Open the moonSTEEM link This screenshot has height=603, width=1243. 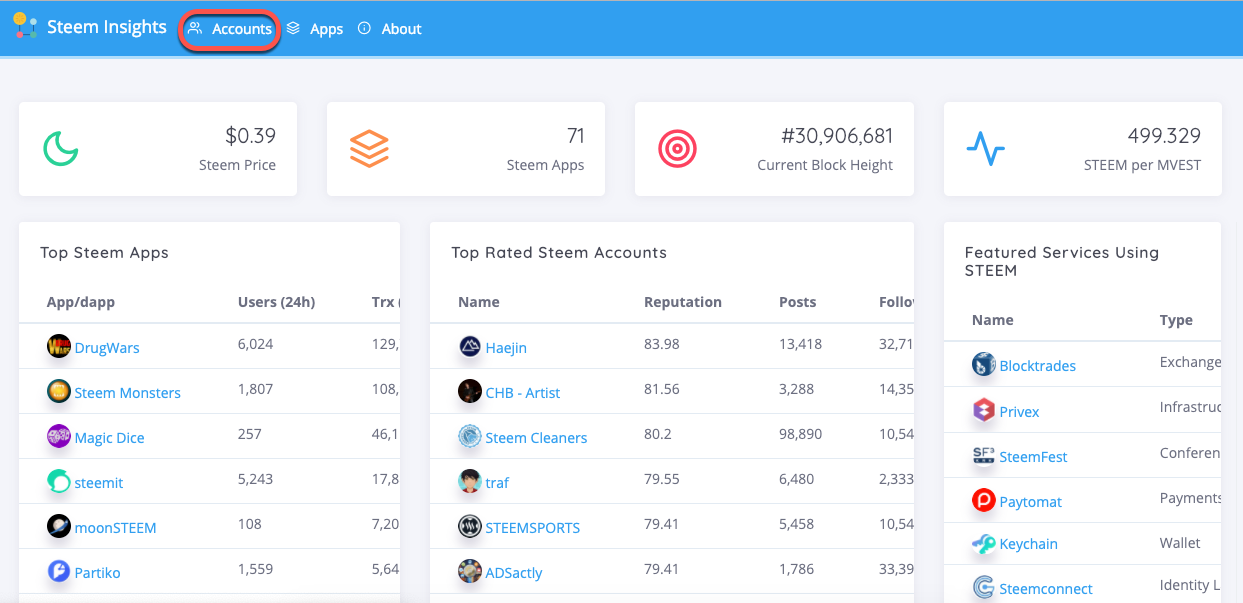click(116, 528)
